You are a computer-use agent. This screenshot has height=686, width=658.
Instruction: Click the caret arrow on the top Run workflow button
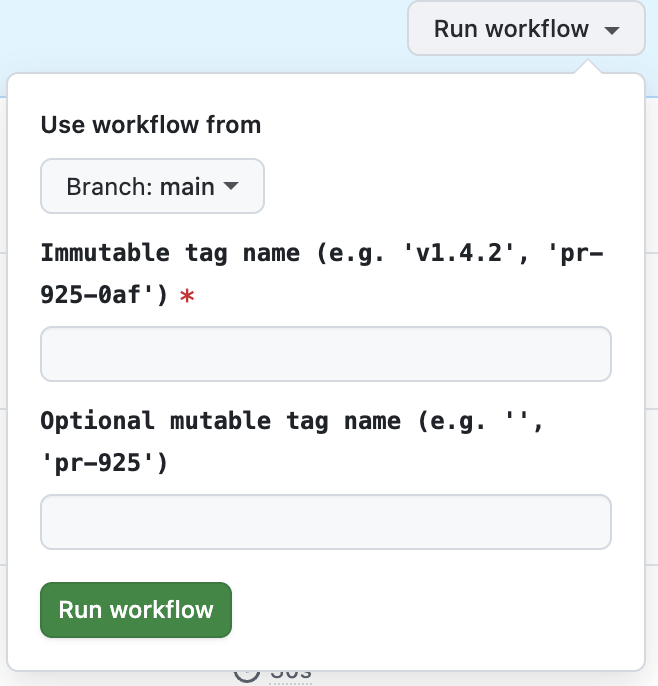tap(613, 30)
